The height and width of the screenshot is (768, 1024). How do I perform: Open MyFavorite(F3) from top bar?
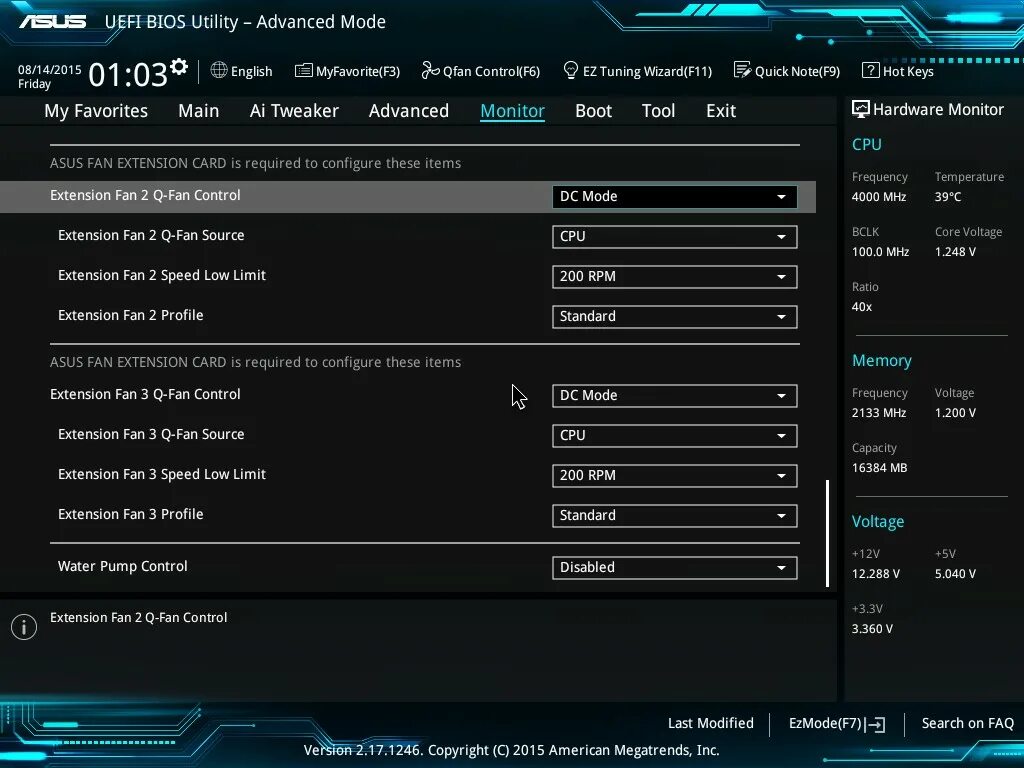[347, 71]
